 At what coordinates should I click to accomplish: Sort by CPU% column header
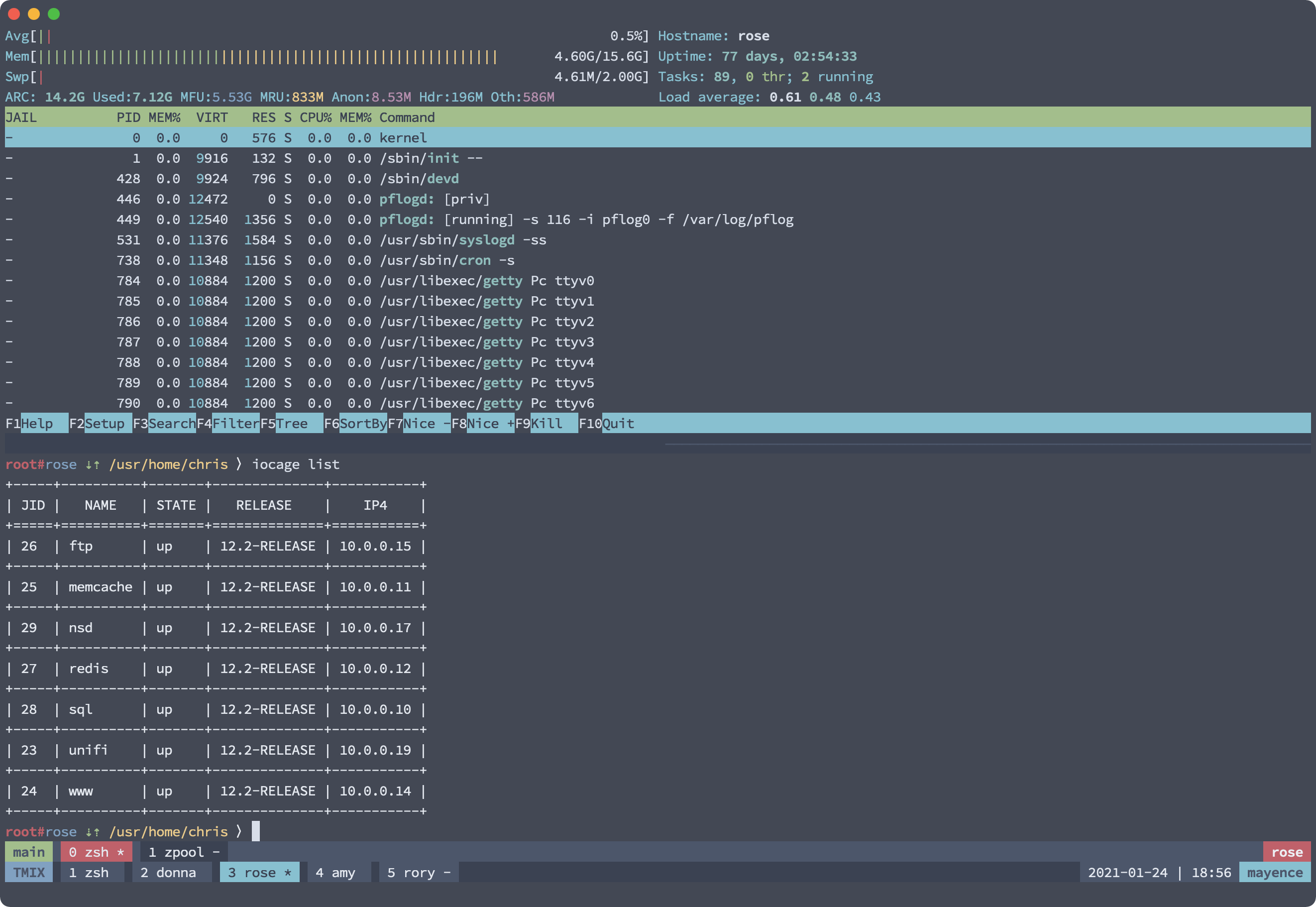(316, 117)
